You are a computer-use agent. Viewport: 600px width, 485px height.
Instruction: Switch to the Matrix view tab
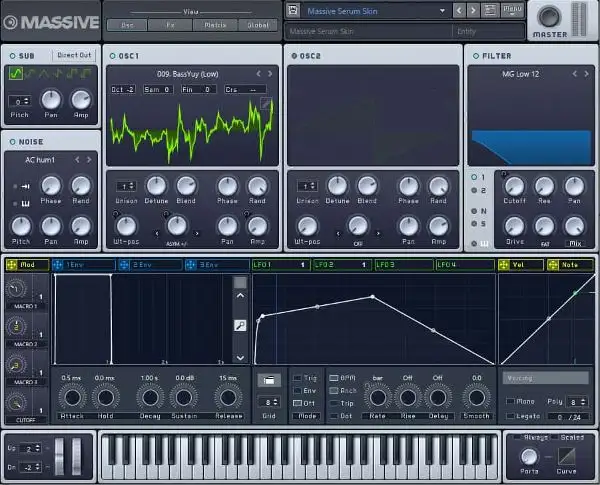(213, 24)
